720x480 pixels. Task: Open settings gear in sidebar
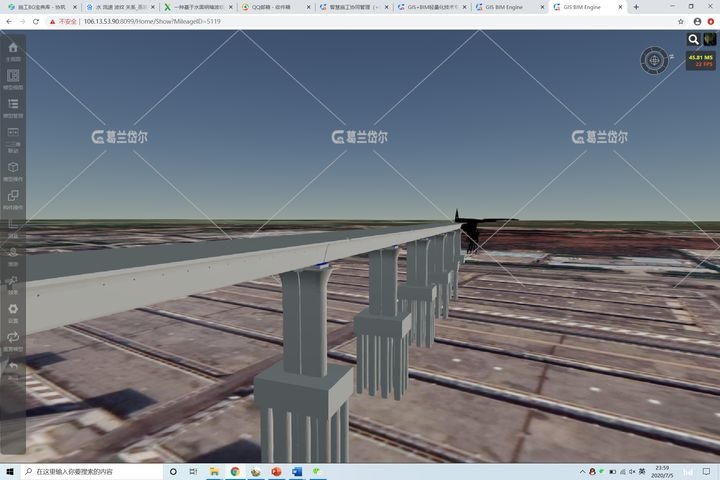point(13,309)
